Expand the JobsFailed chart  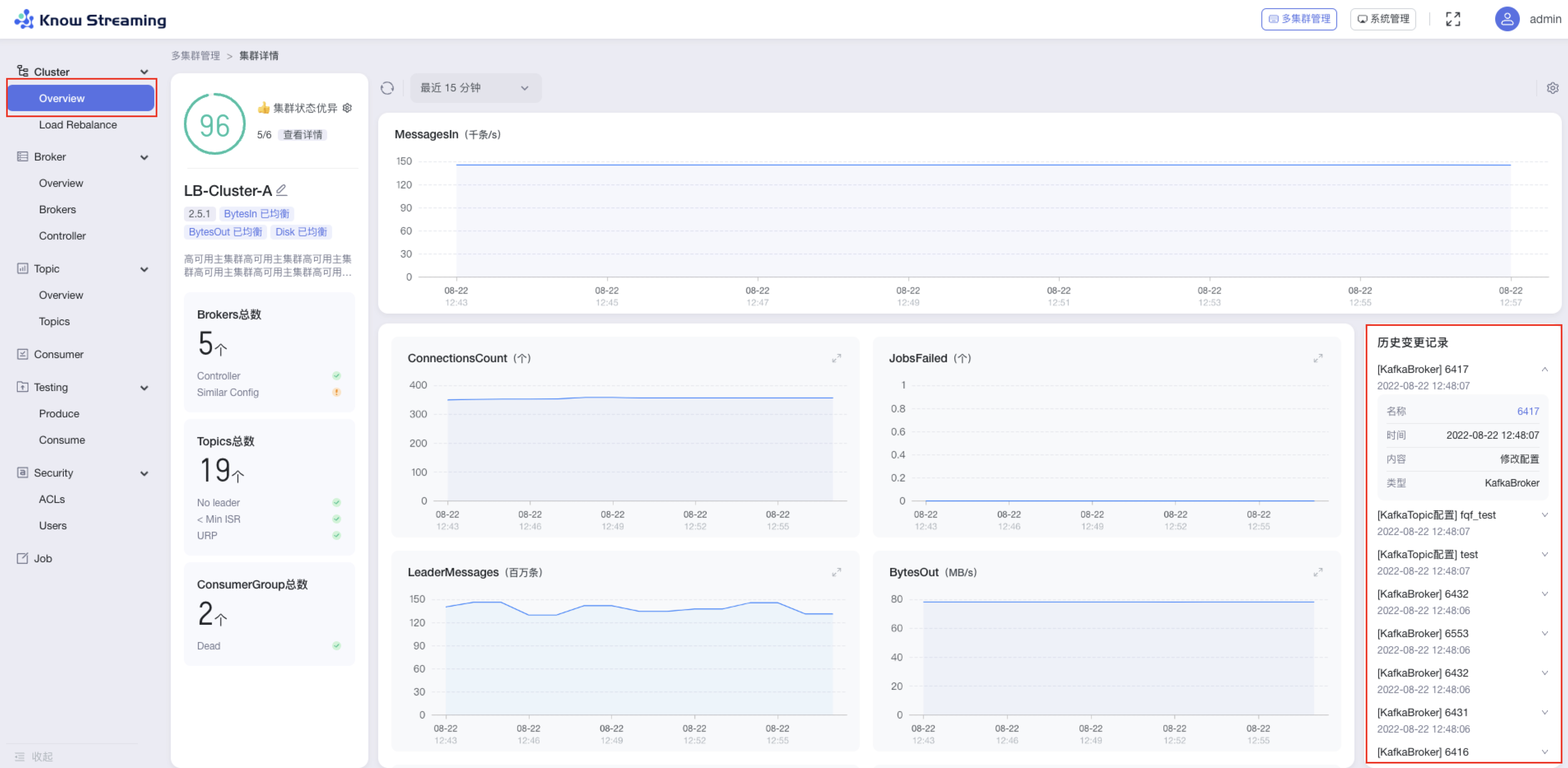click(1318, 358)
